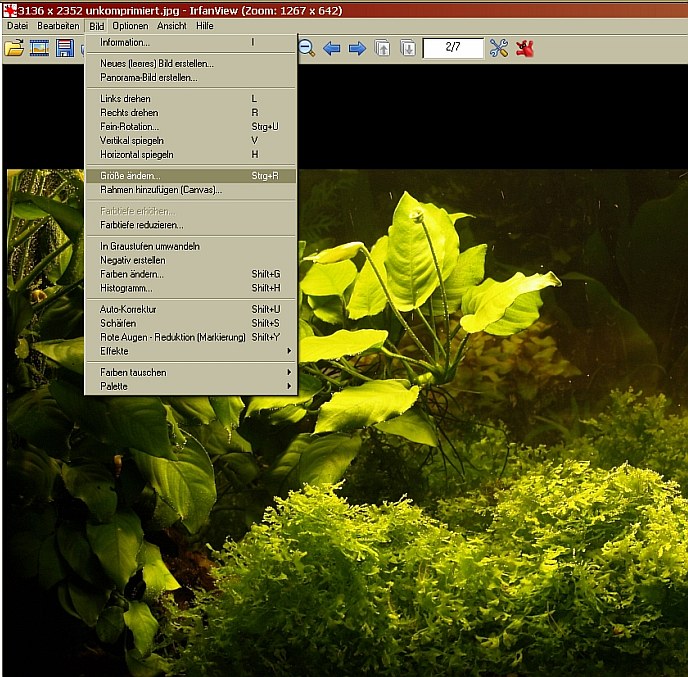Open the slideshow filmstrip icon

pos(40,48)
